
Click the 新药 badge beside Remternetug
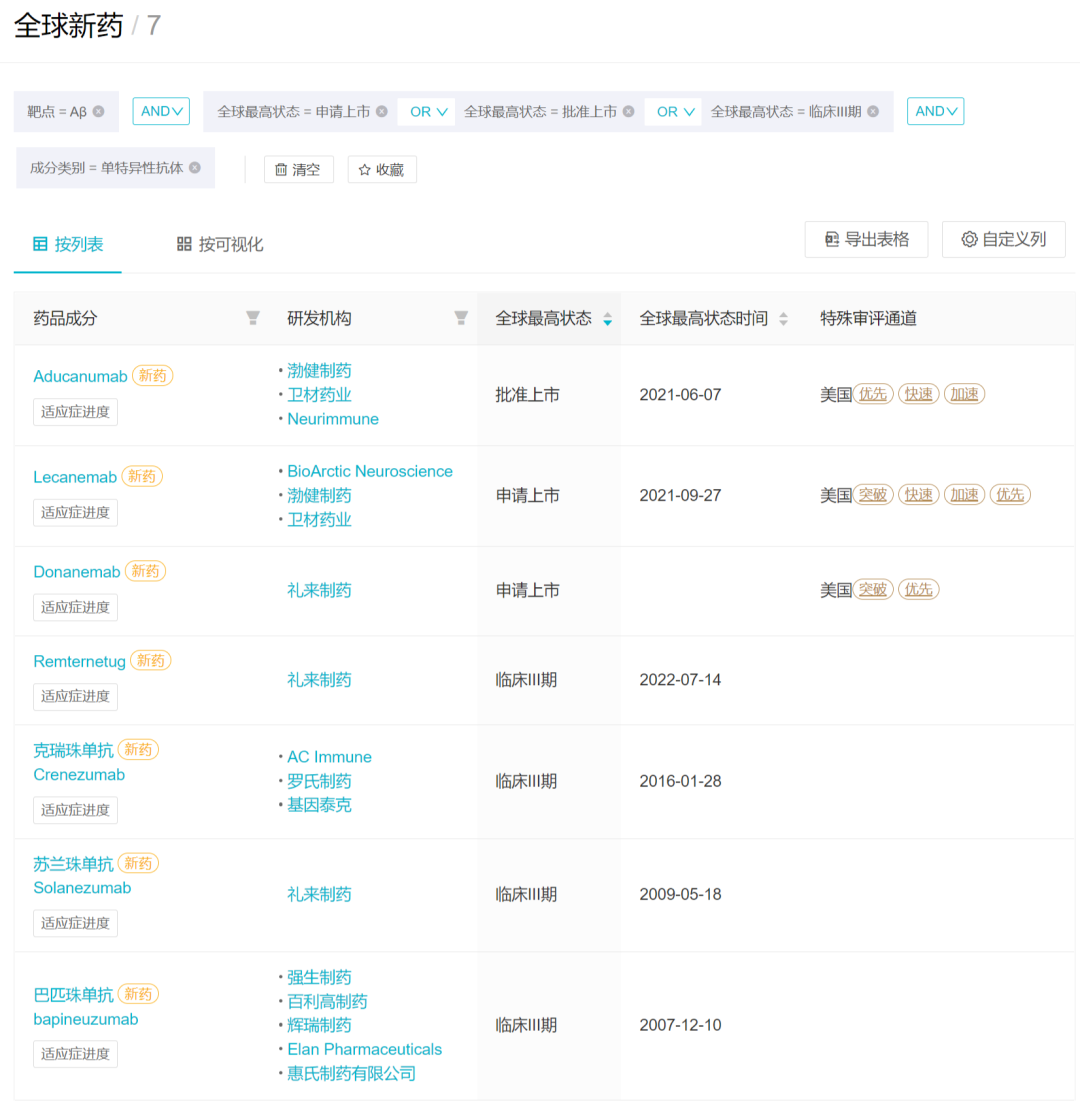(151, 660)
